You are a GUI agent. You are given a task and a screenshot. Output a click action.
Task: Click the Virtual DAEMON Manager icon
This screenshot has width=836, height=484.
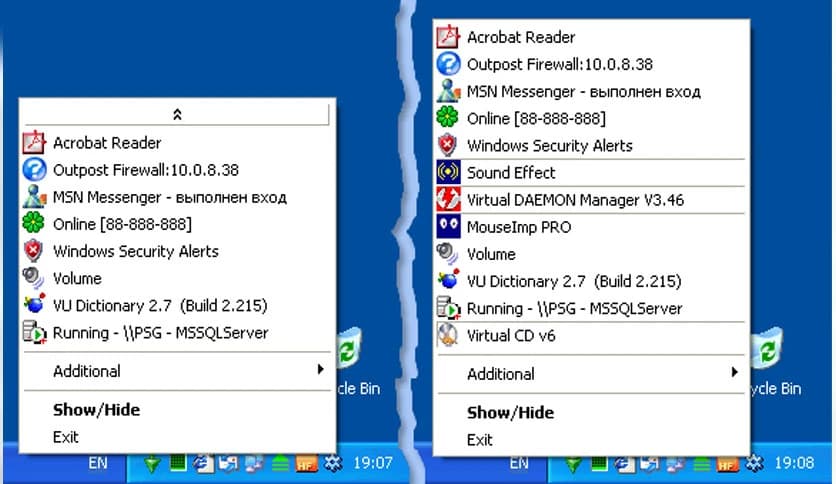click(448, 200)
